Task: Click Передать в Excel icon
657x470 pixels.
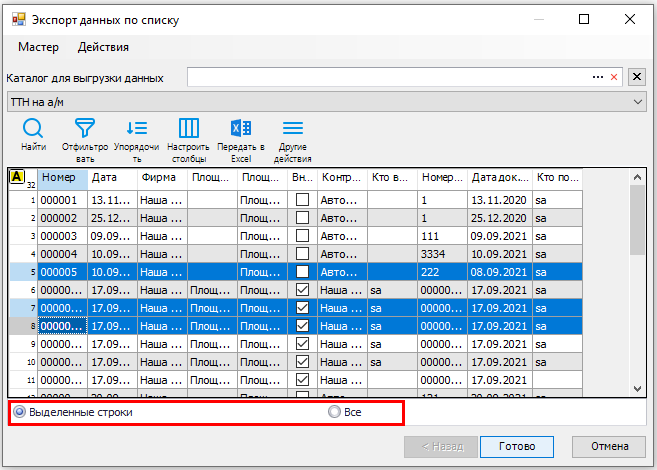Action: tap(240, 128)
